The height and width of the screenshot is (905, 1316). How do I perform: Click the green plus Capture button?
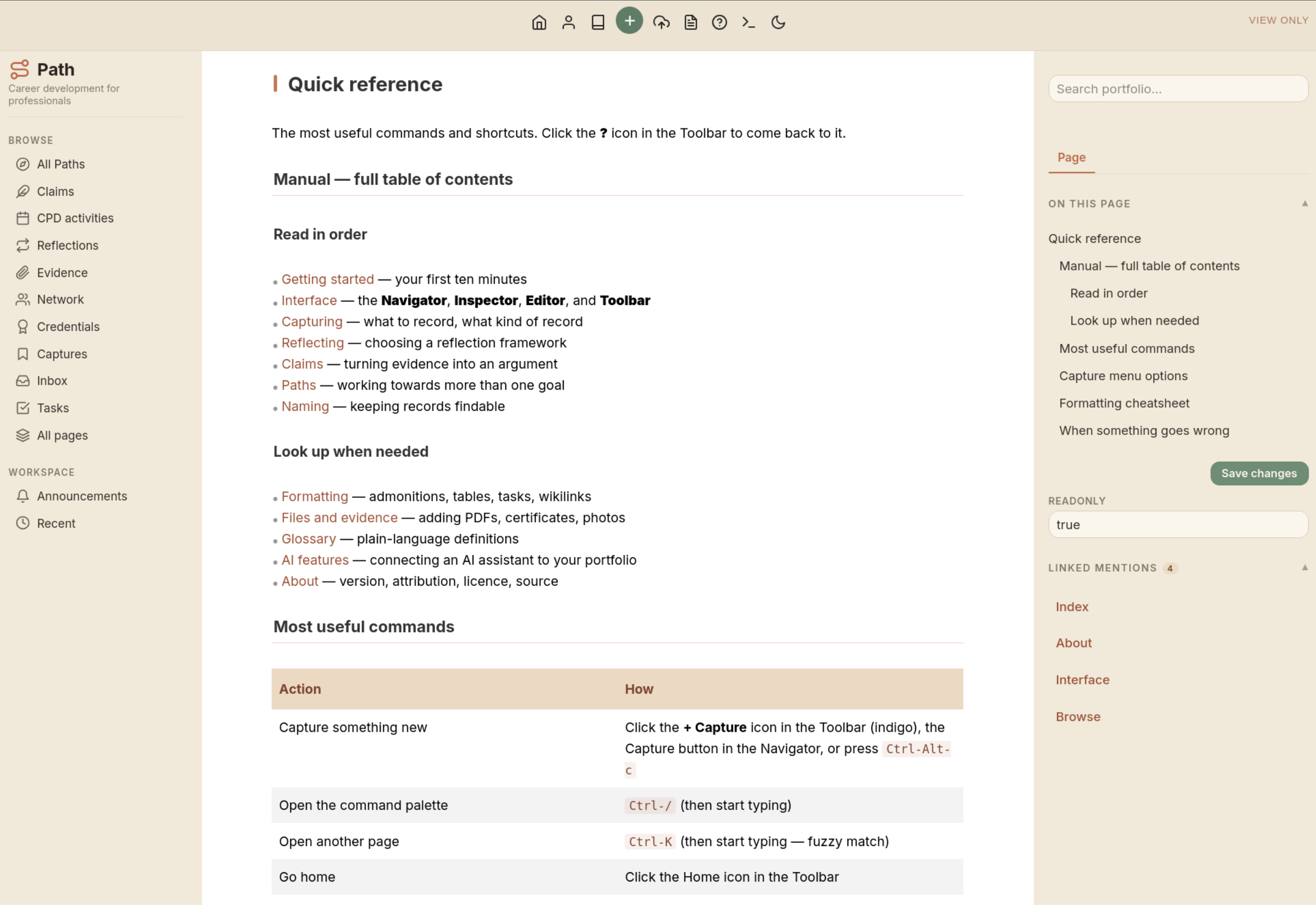629,20
